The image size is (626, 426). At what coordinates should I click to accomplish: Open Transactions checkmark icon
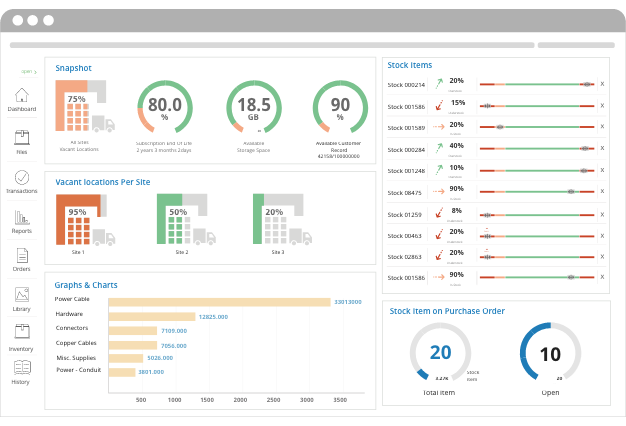(22, 178)
